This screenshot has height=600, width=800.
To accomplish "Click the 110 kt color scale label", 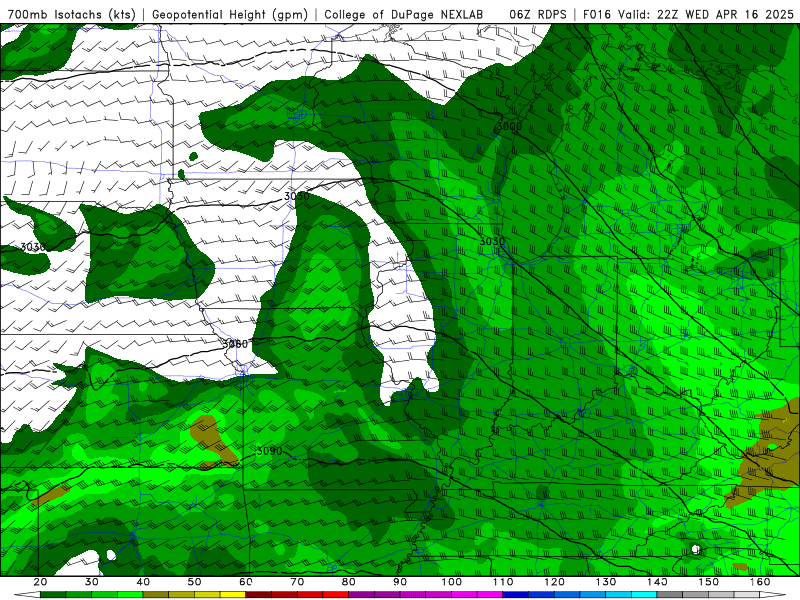I will click(x=503, y=582).
